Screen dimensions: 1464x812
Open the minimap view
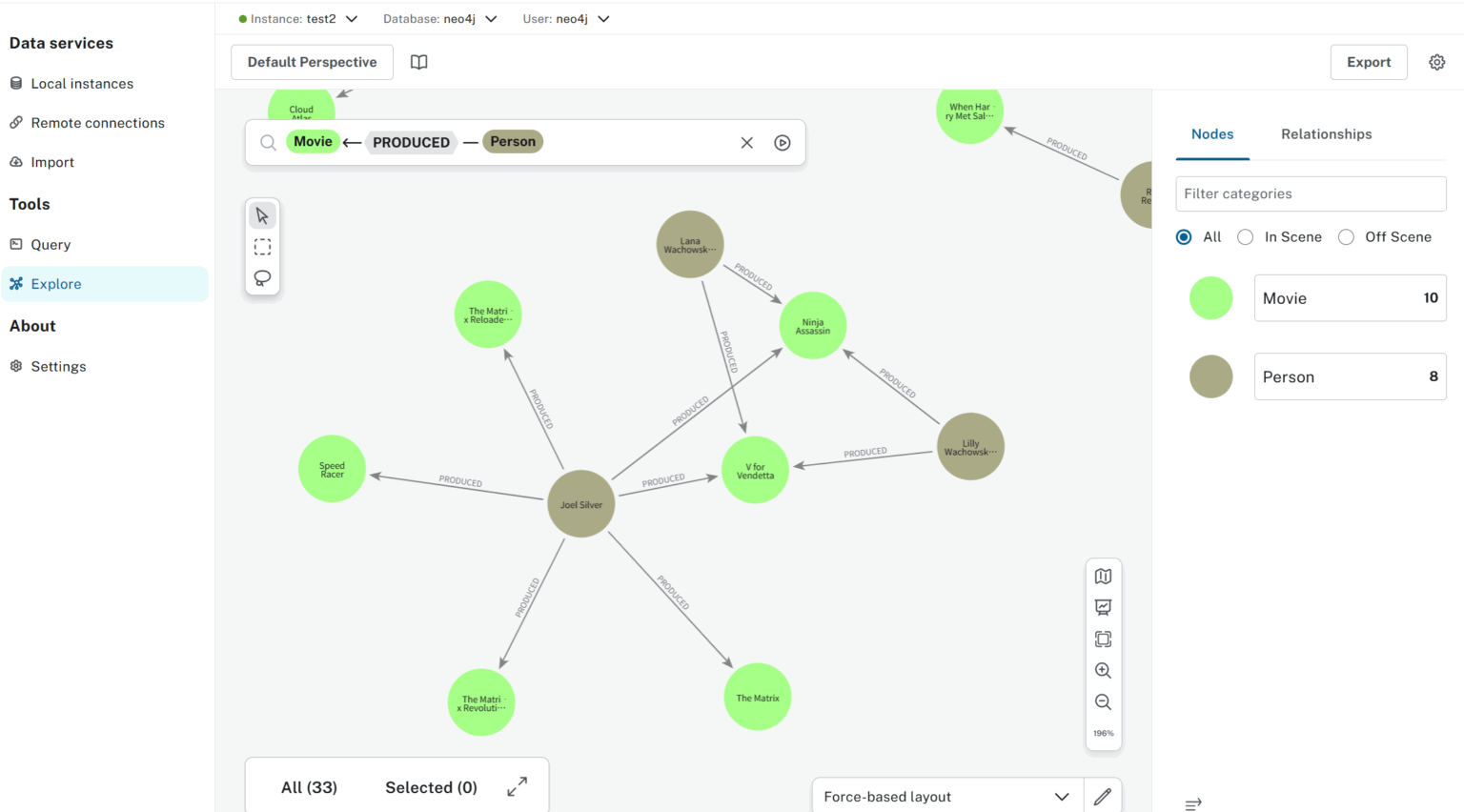tap(1103, 576)
